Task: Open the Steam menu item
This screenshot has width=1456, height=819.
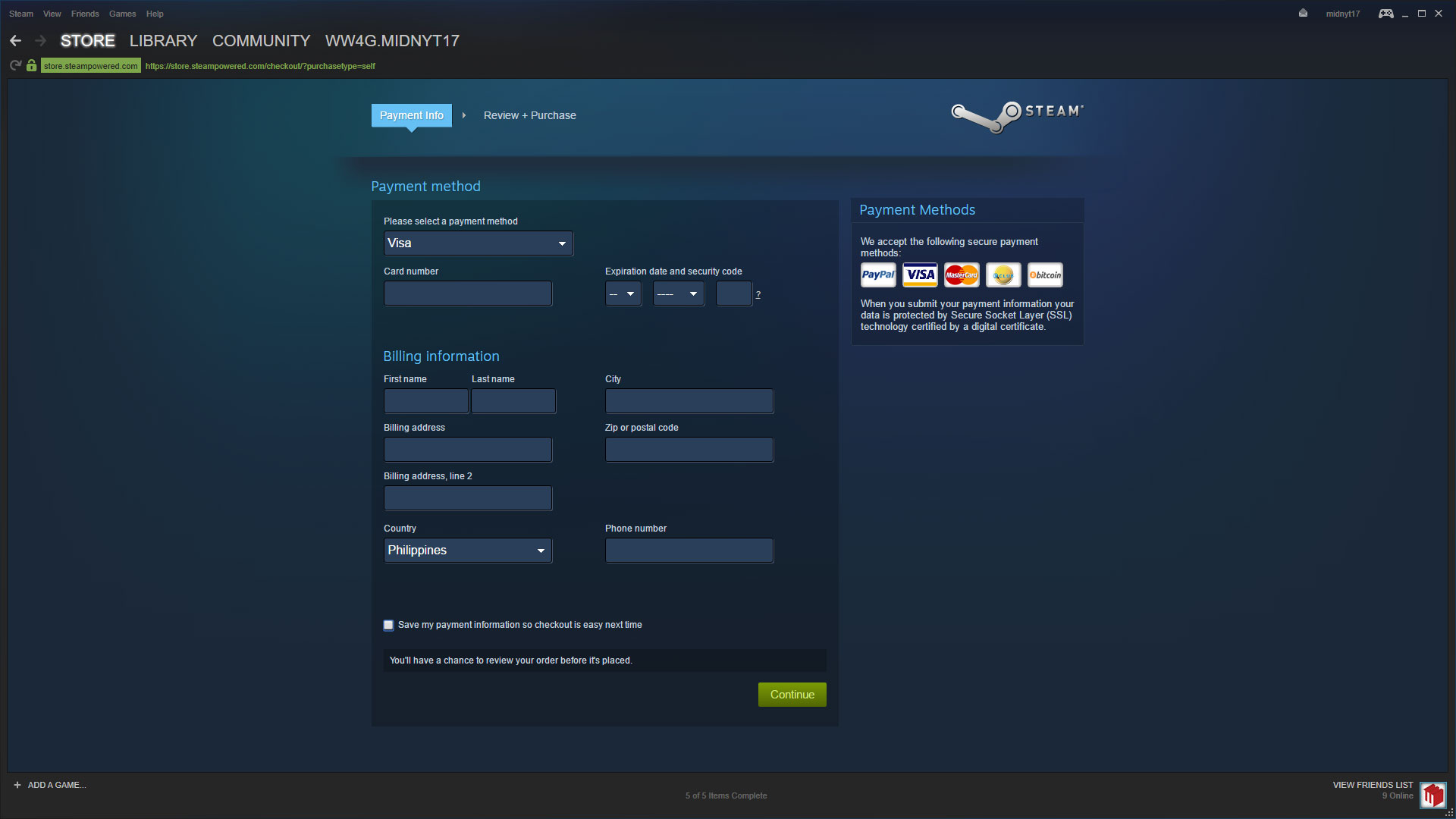Action: [x=20, y=14]
